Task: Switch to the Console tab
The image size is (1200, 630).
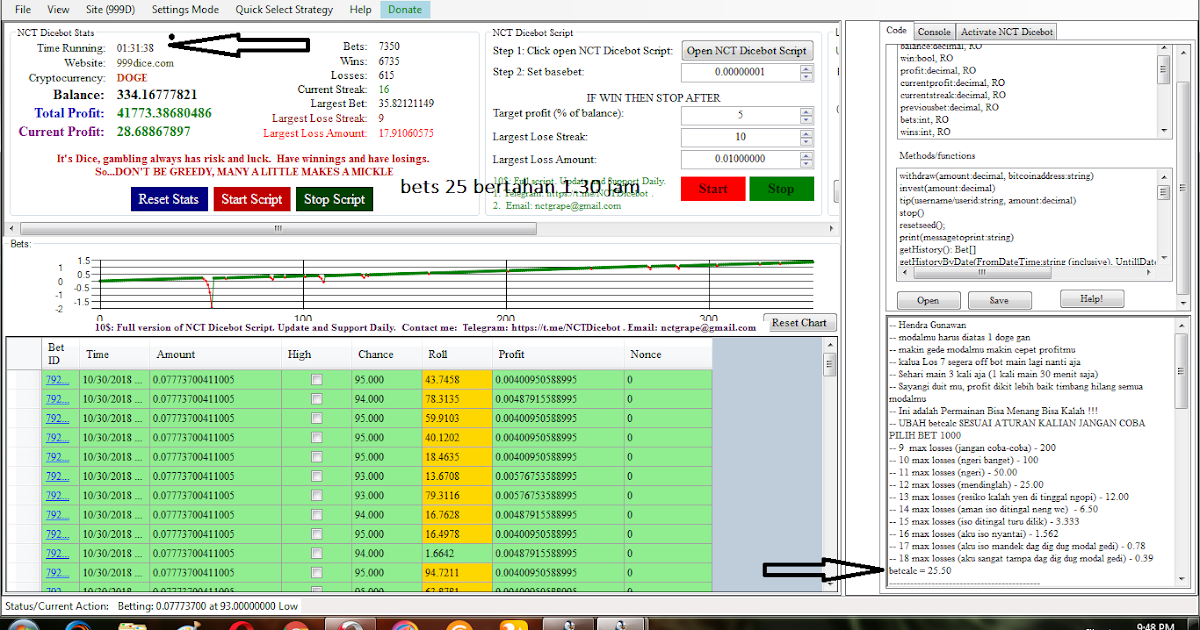Action: tap(933, 31)
